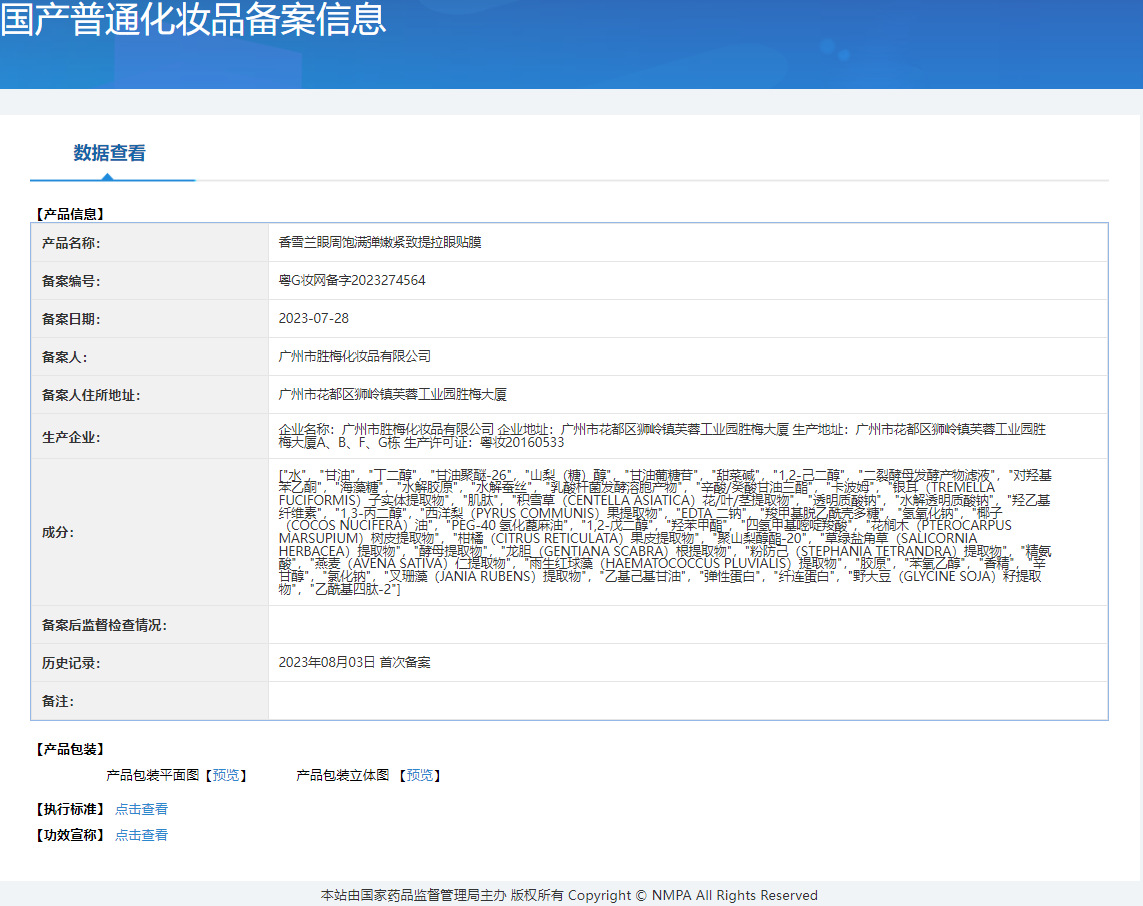
Task: Click the 备案人住所地址 row label
Action: (x=91, y=395)
